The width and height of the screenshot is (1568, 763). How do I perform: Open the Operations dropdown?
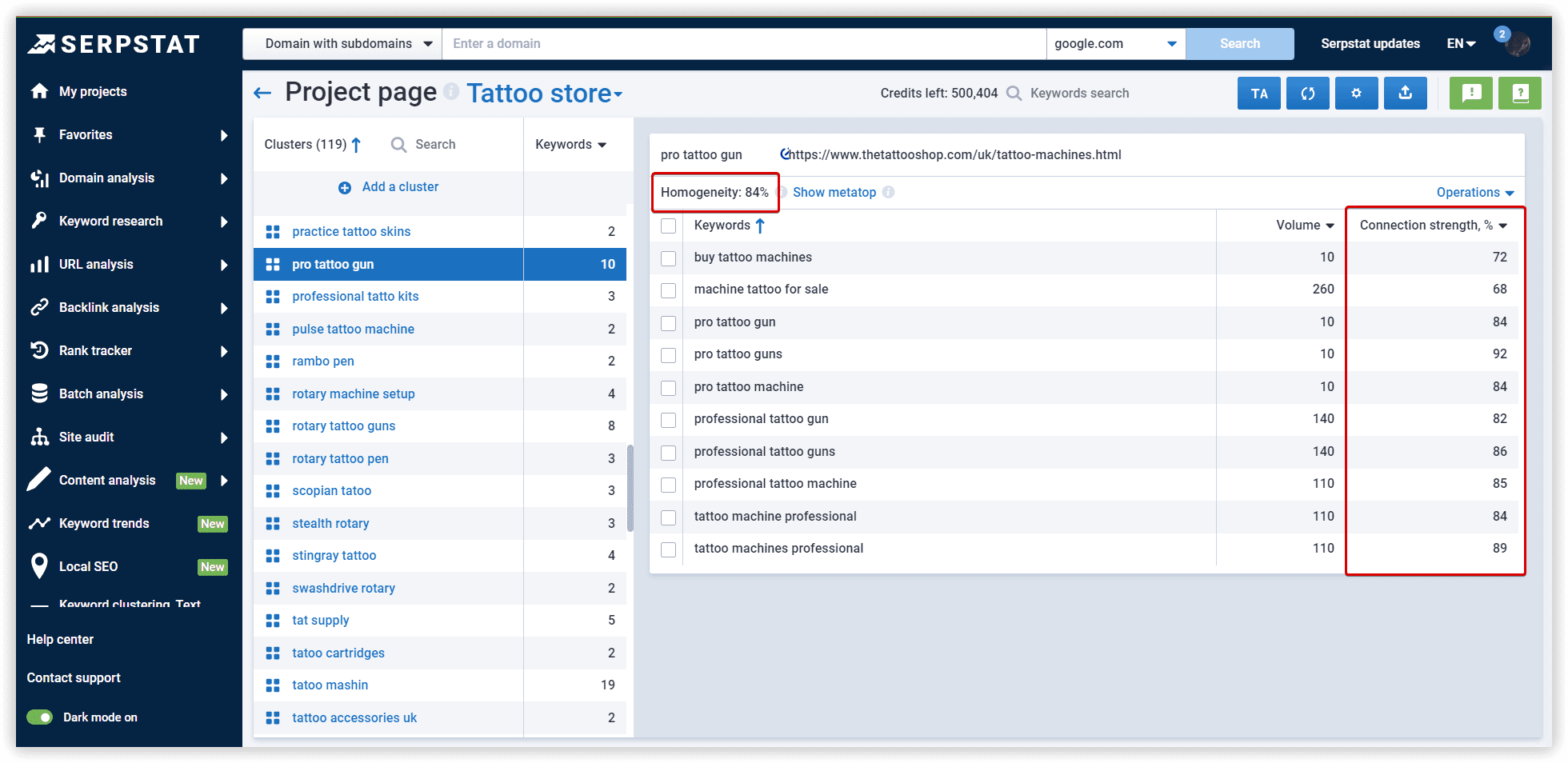(x=1474, y=192)
